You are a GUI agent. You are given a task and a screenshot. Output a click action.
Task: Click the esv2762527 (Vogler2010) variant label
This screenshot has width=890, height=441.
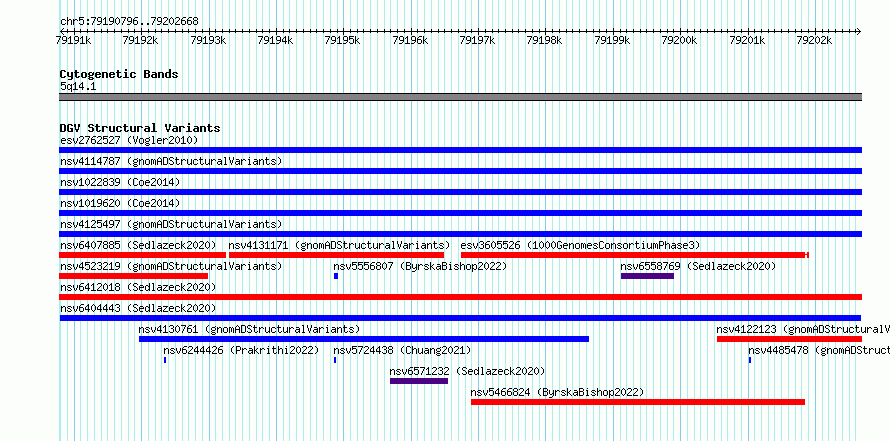129,140
